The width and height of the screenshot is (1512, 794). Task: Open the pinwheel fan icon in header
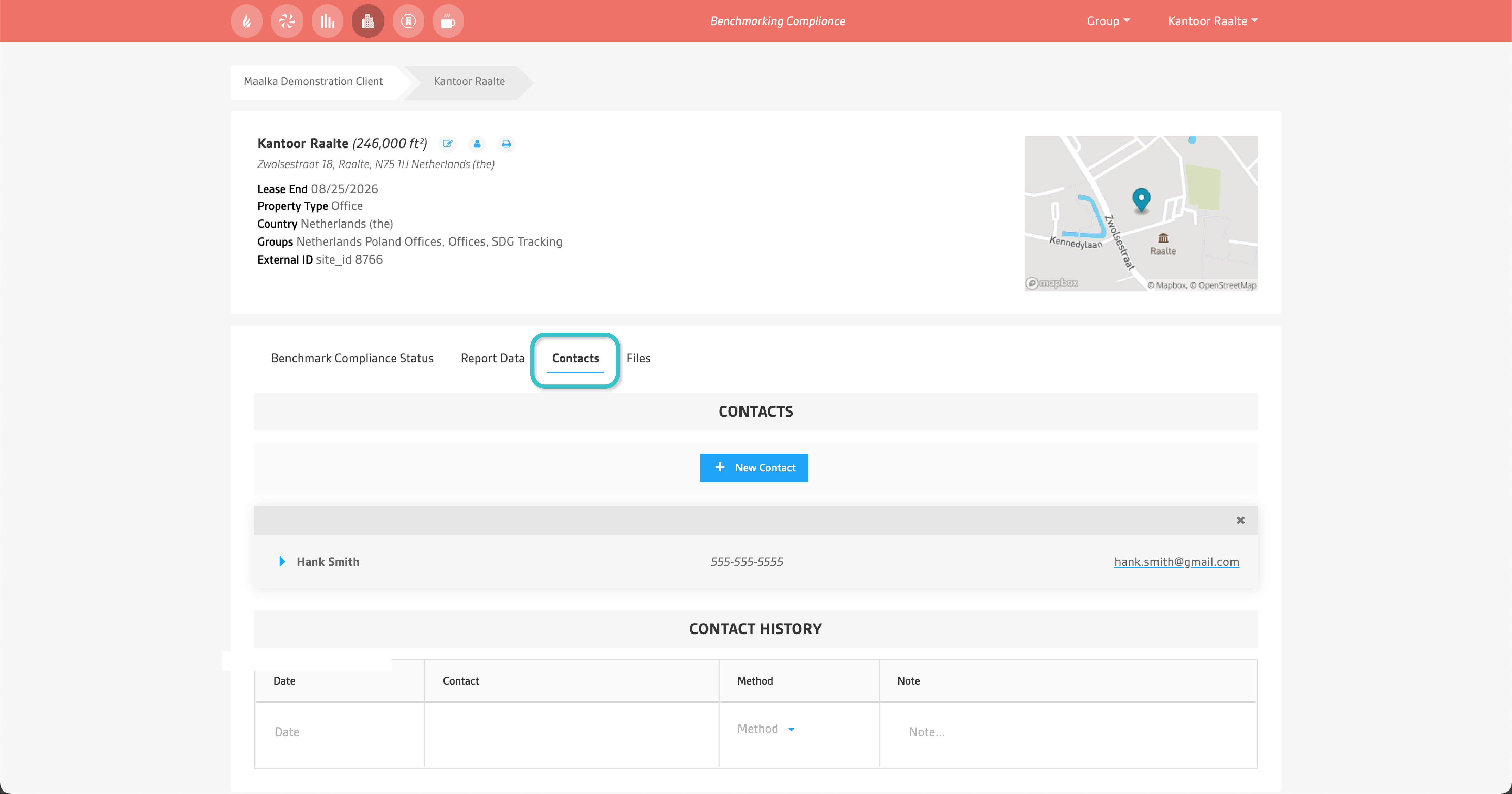click(x=287, y=21)
